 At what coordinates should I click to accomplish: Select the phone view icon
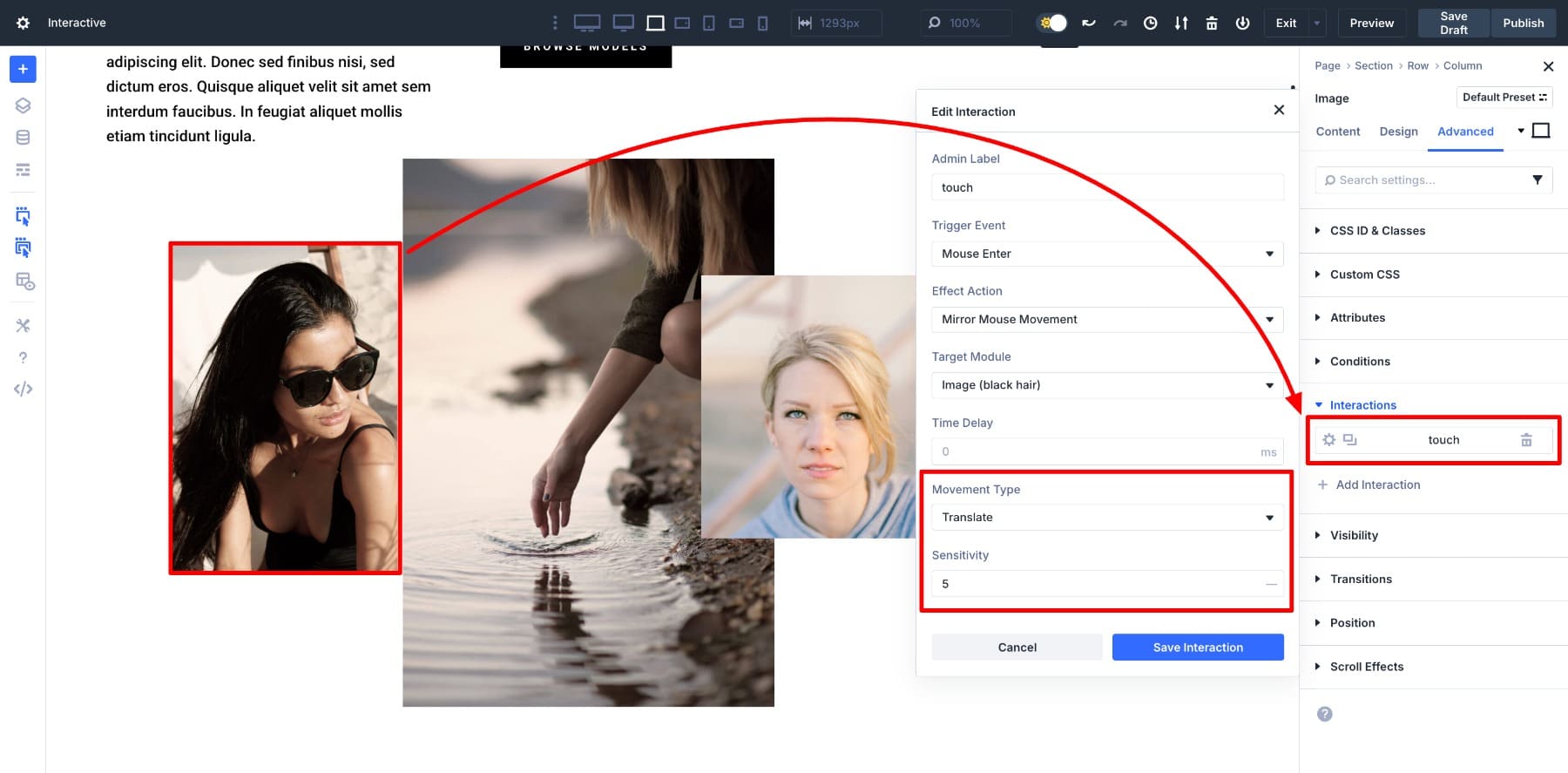(762, 24)
